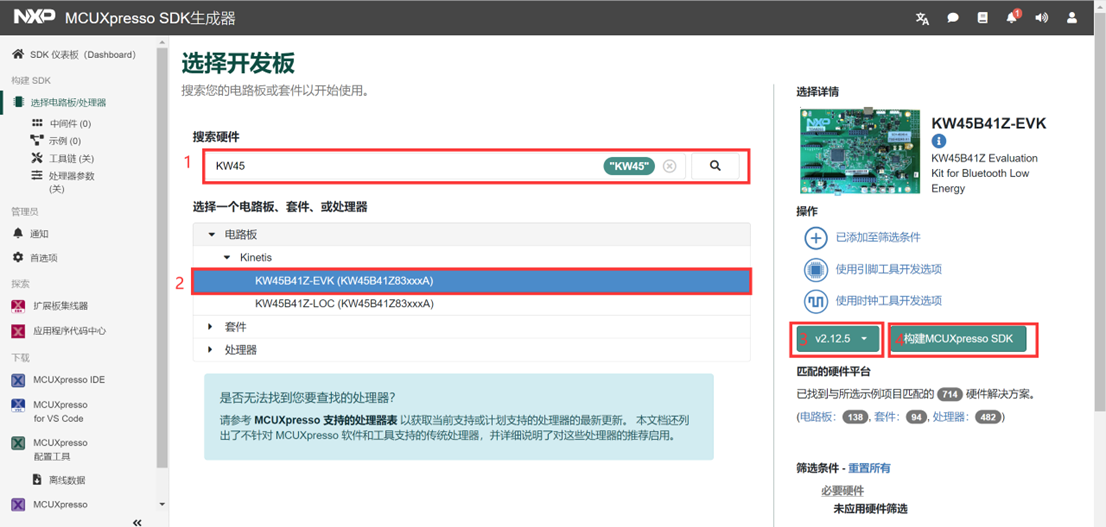Viewport: 1106px width, 527px height.
Task: Open MCUXpresso 支持的处理器表 link
Action: (x=327, y=419)
